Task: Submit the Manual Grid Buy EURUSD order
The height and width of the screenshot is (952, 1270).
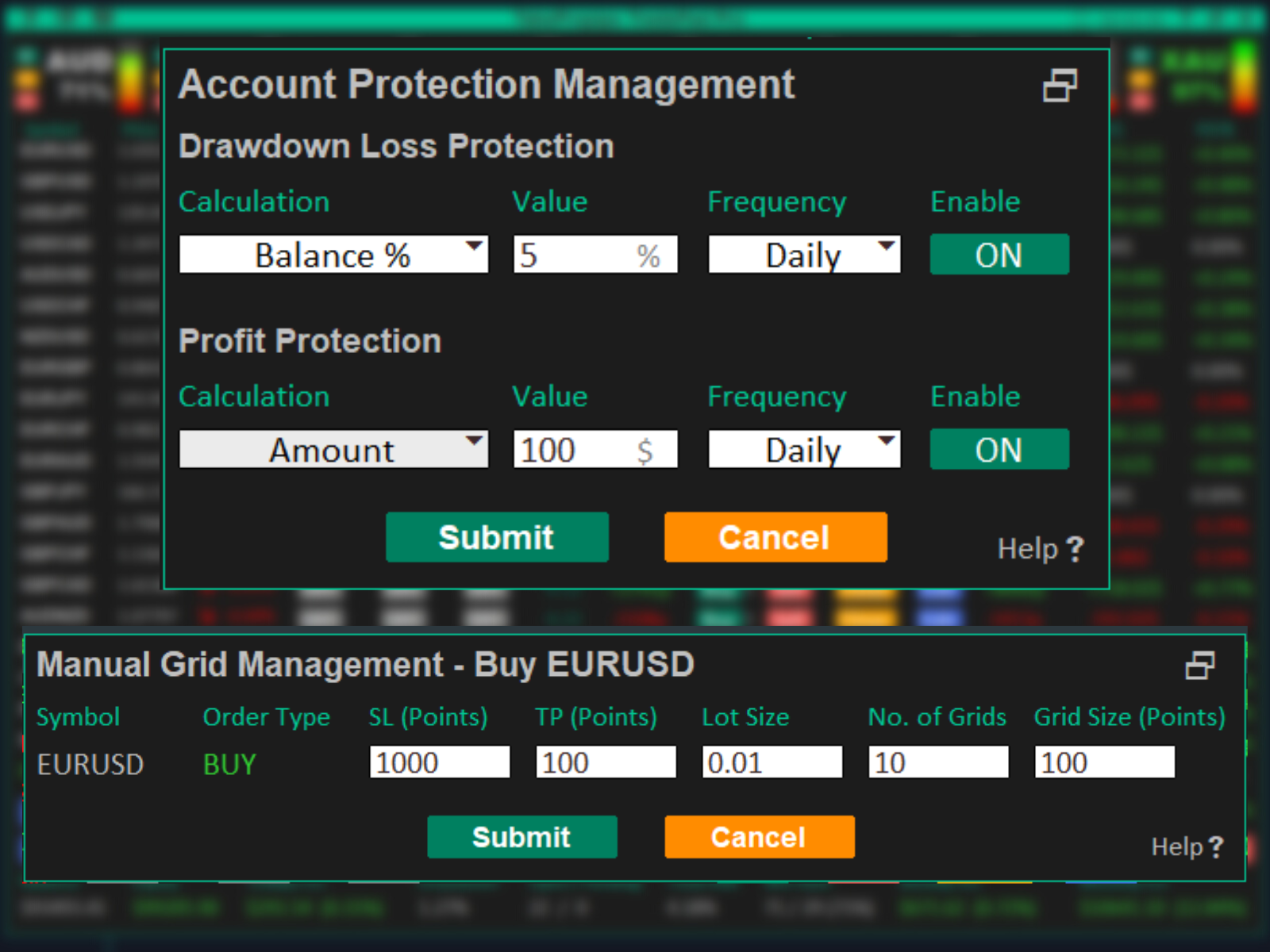Action: (521, 837)
